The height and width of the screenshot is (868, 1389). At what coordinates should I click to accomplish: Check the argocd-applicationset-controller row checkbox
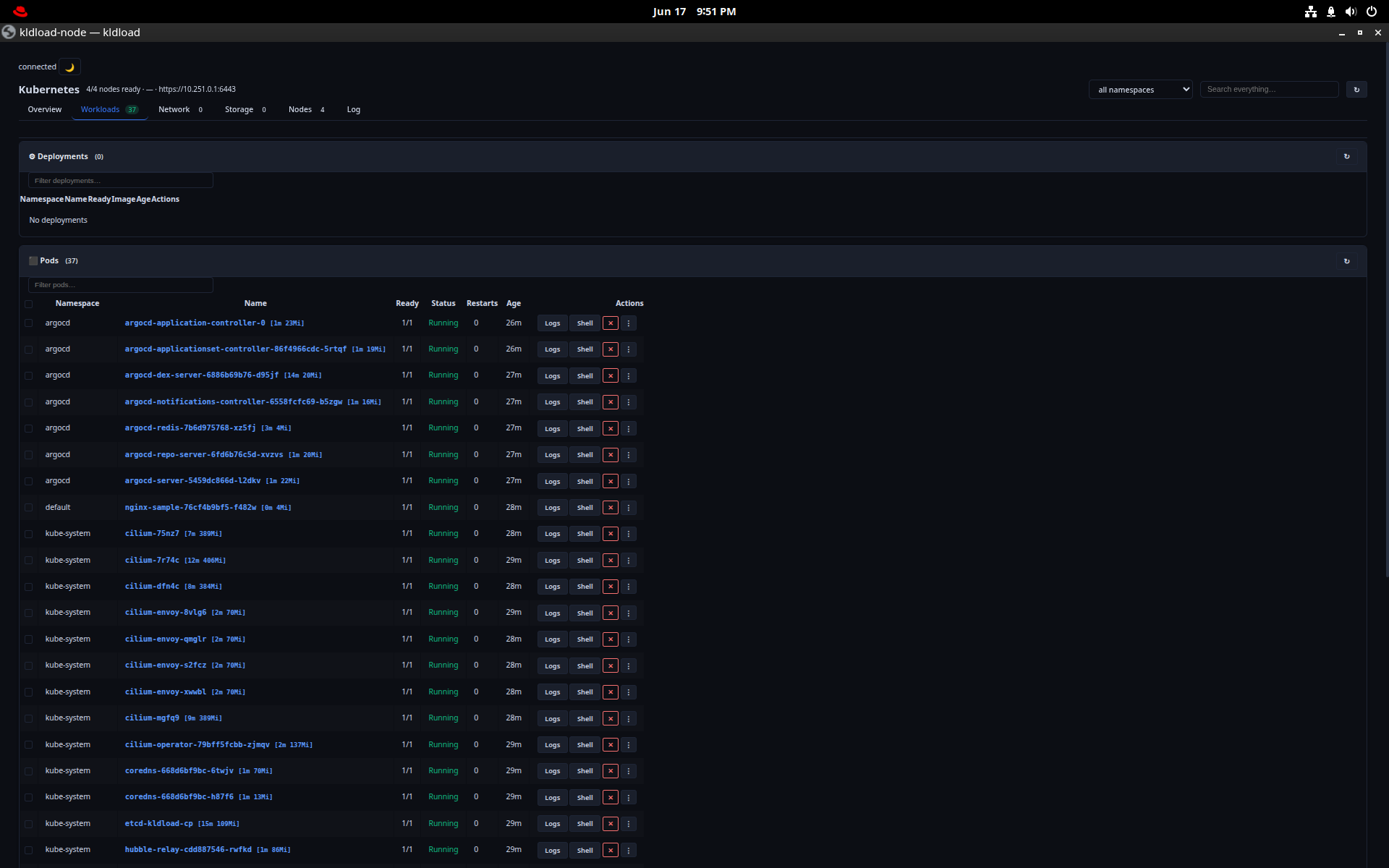point(29,349)
